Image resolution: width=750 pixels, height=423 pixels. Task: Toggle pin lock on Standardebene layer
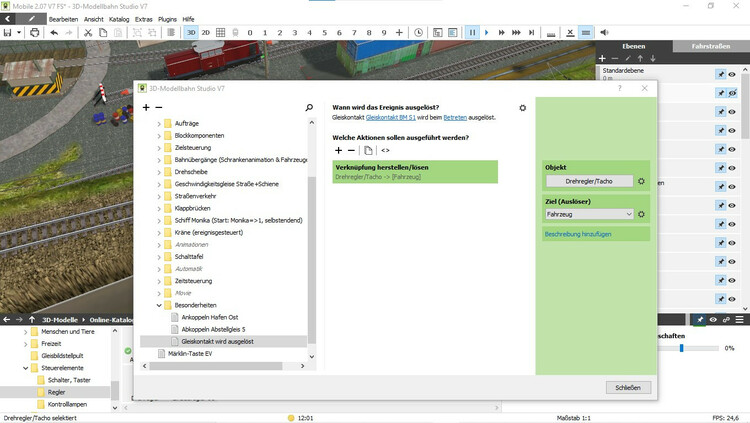(719, 75)
